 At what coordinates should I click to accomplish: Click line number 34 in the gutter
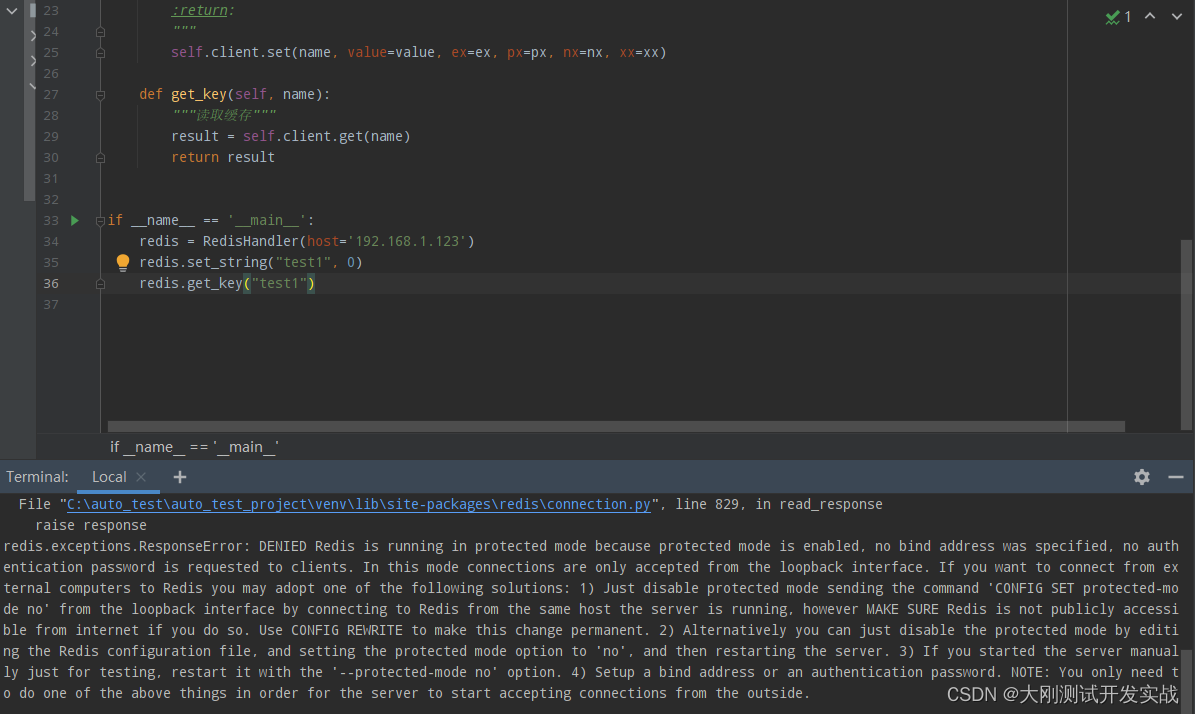tap(51, 242)
